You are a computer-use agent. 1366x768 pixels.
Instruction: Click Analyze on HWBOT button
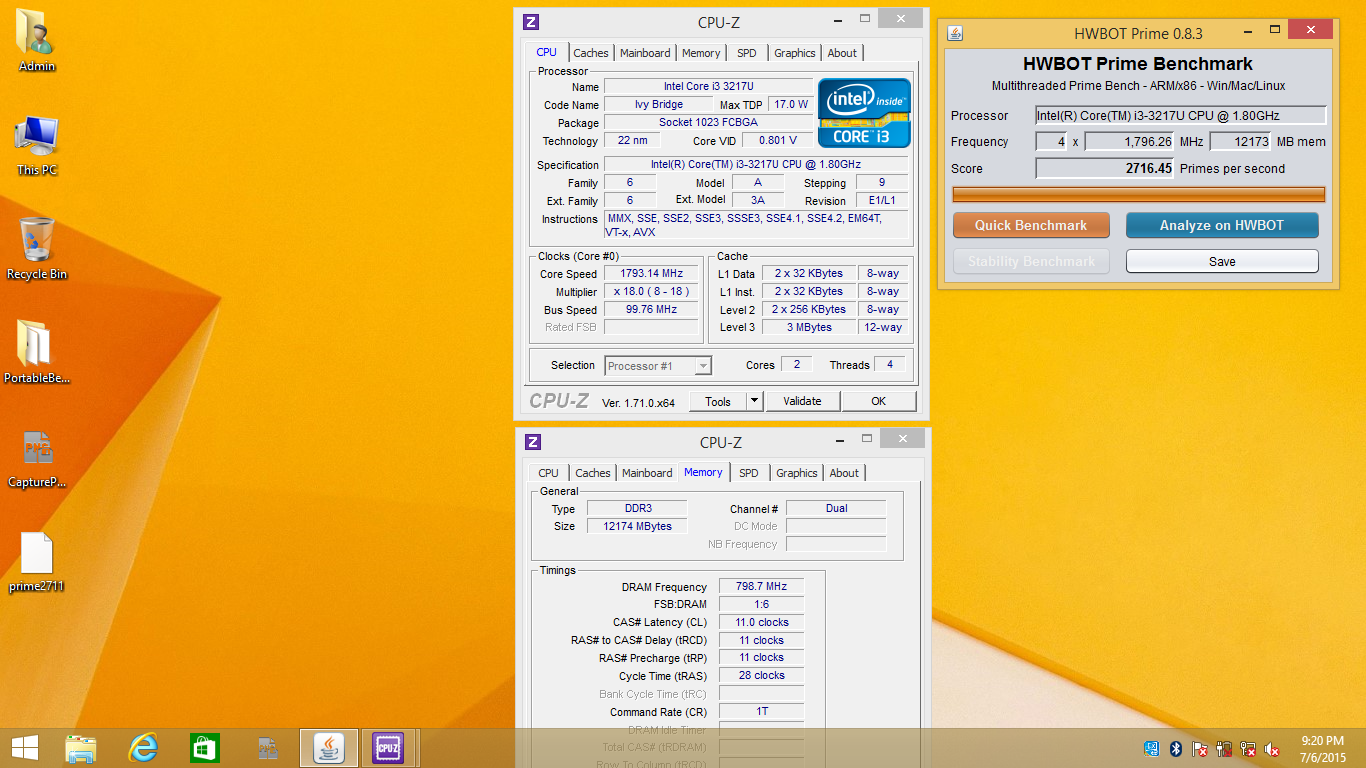click(1222, 225)
